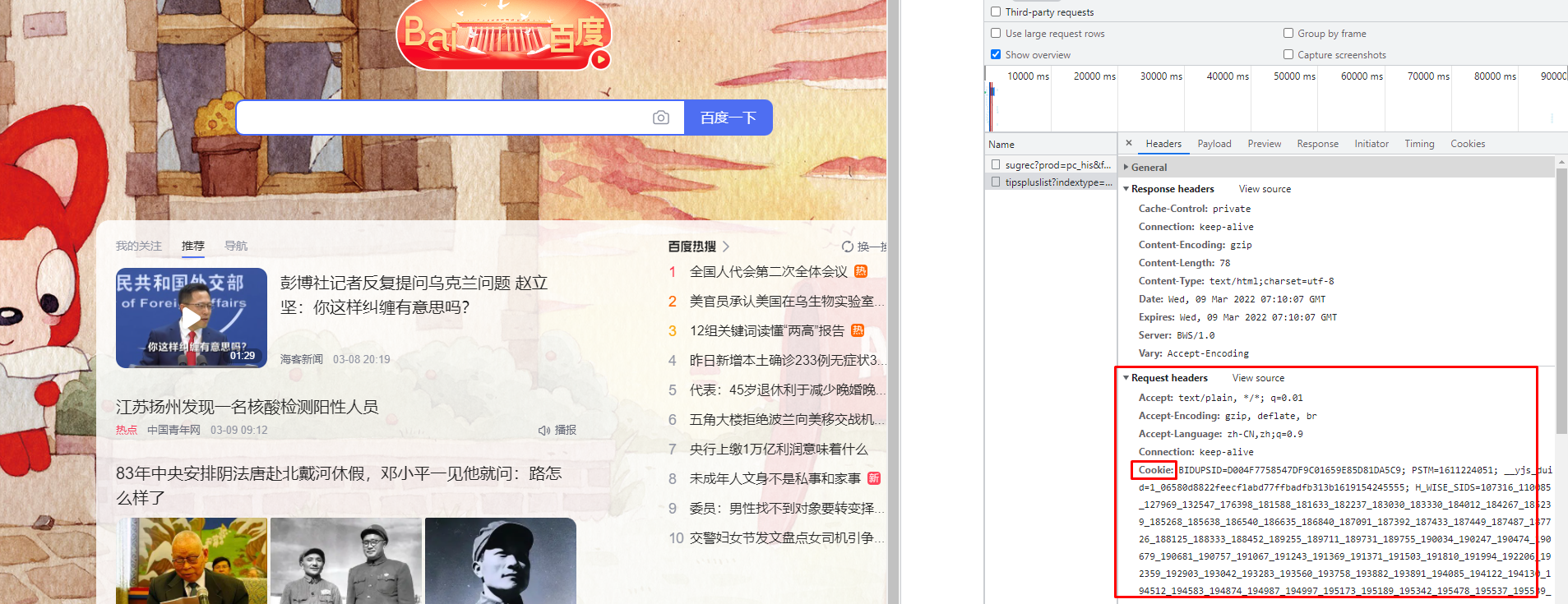
Task: Open hot search item 未成年人文身不是私事和家事
Action: (775, 479)
